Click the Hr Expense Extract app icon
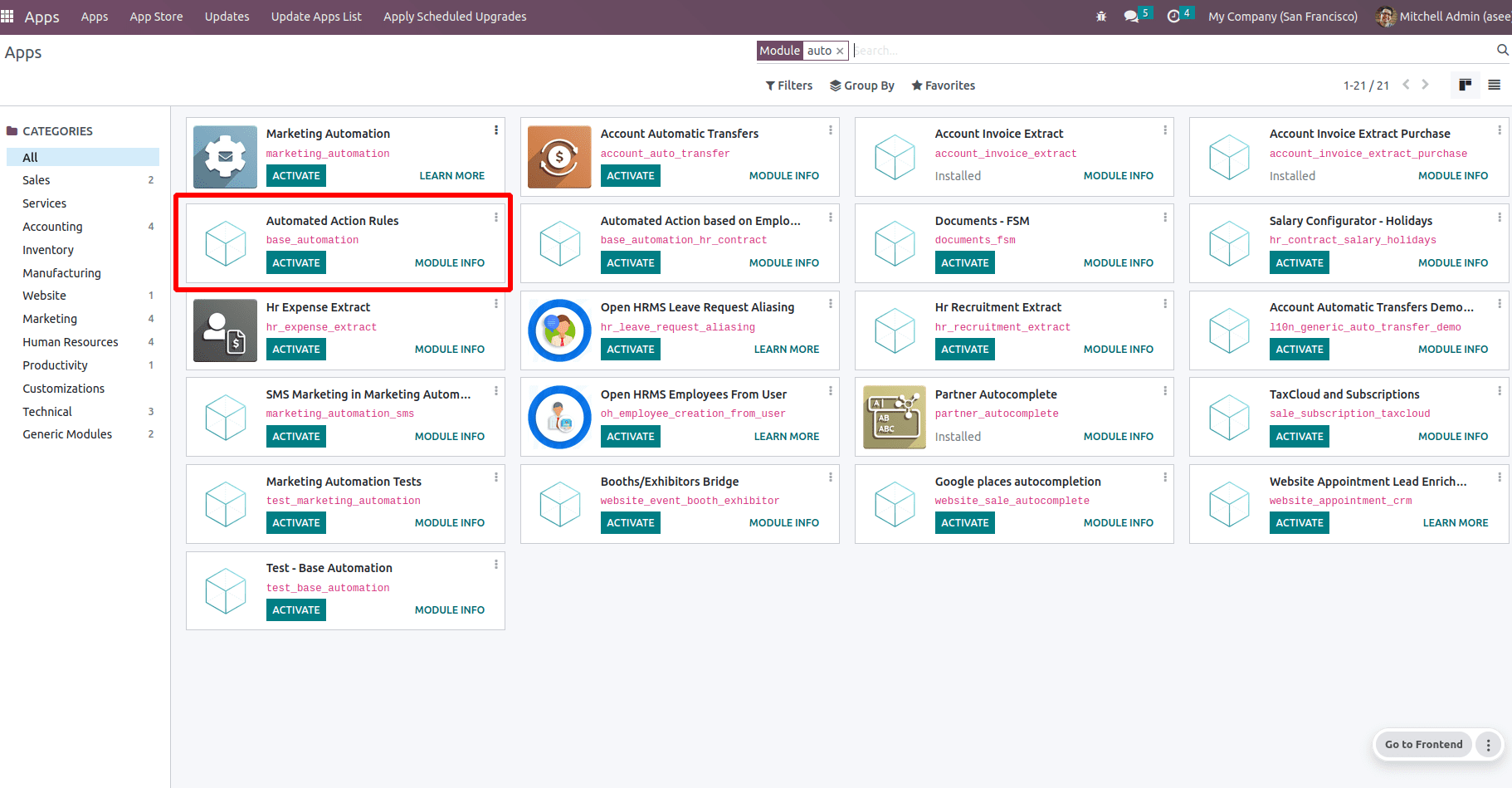Image resolution: width=1512 pixels, height=788 pixels. pyautogui.click(x=225, y=330)
